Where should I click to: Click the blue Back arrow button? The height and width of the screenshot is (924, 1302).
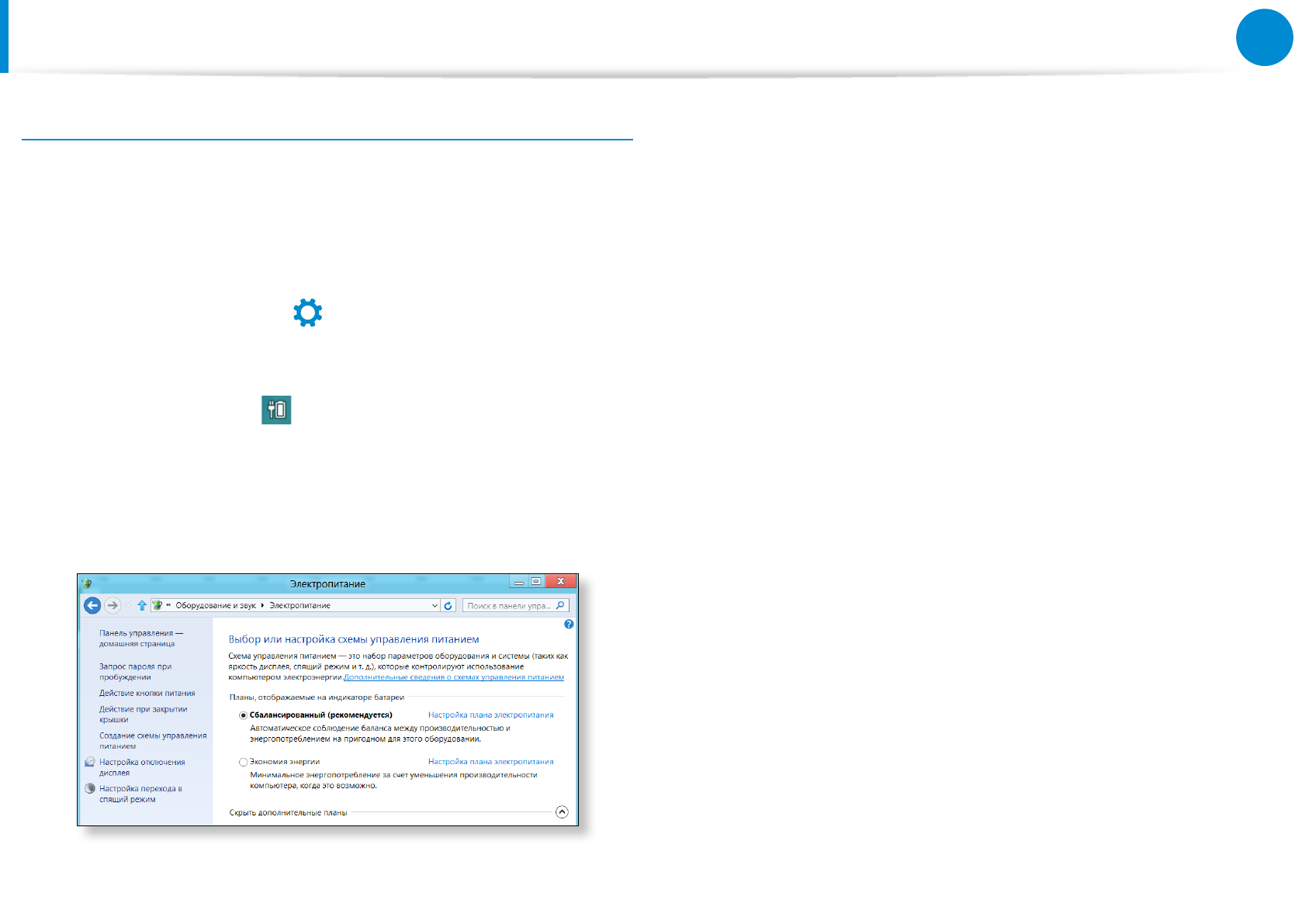click(x=92, y=605)
